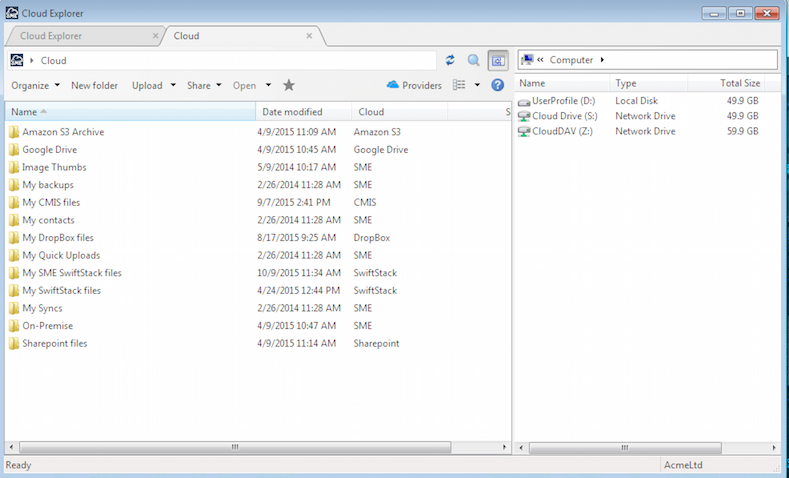789x478 pixels.
Task: Click the refresh icon beside the address bar
Action: point(450,61)
